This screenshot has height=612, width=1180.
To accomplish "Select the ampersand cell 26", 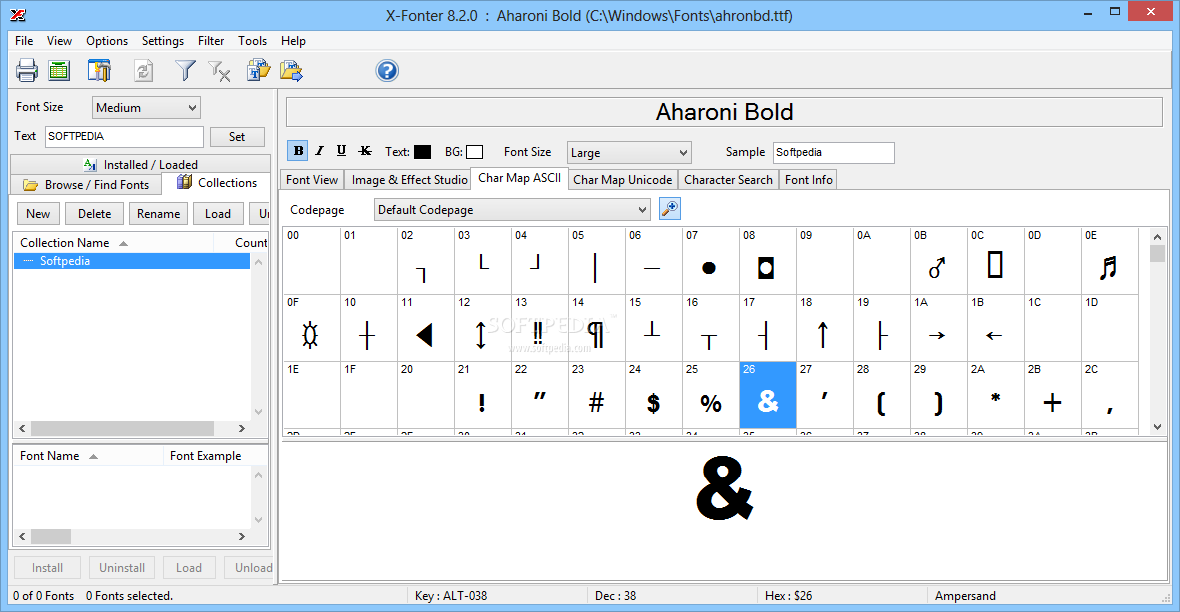I will pos(768,394).
